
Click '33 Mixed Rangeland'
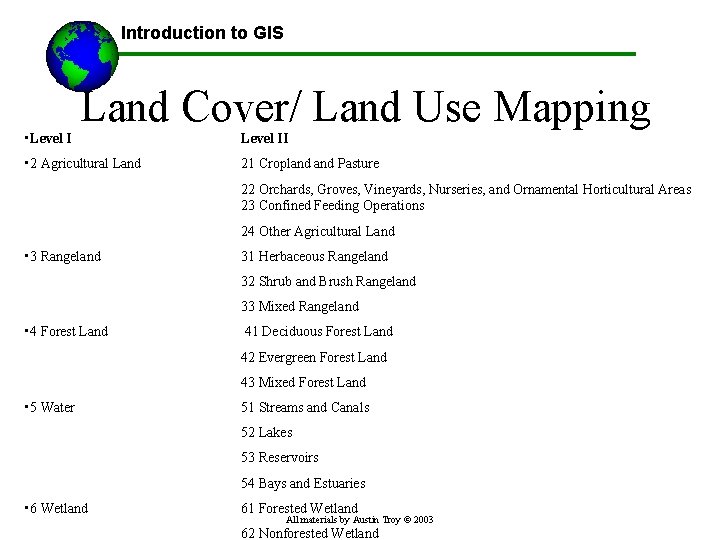pyautogui.click(x=300, y=306)
